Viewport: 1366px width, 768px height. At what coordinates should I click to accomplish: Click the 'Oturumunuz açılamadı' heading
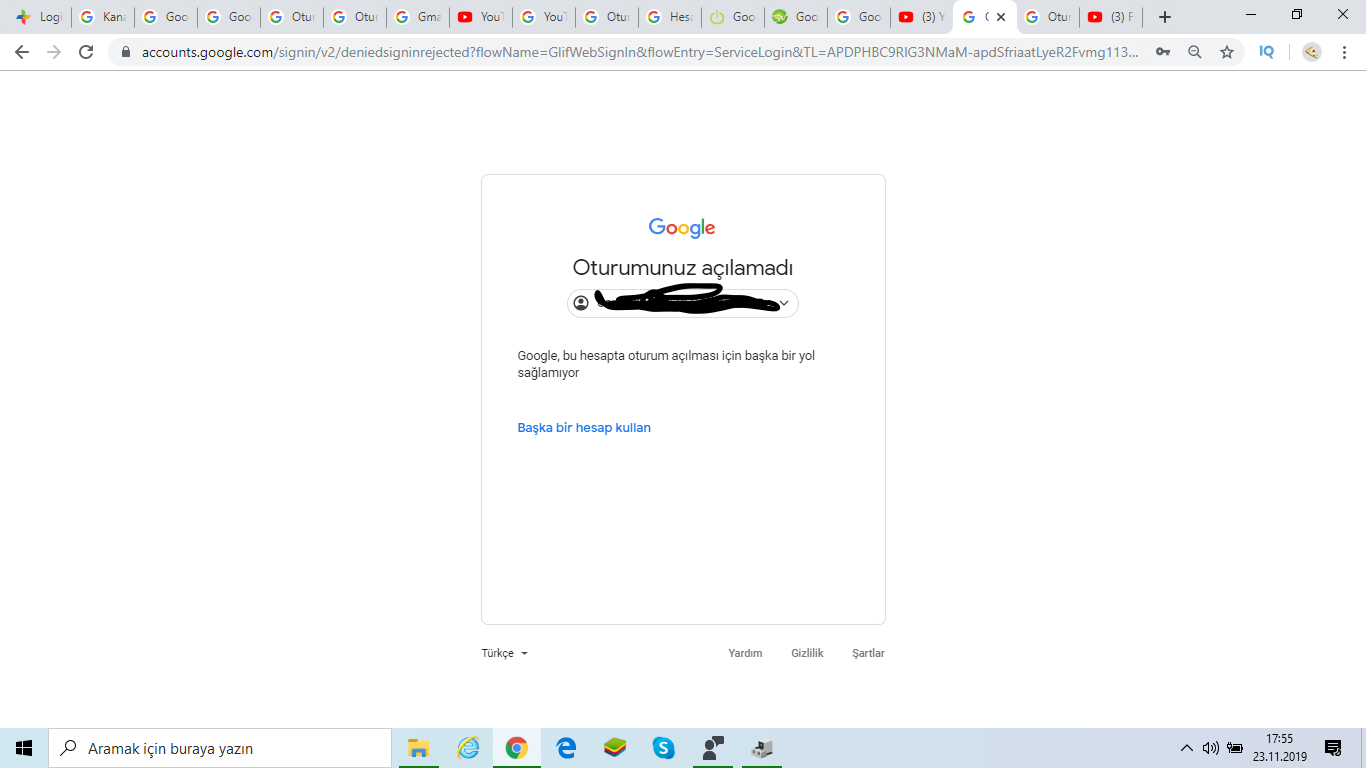click(683, 268)
